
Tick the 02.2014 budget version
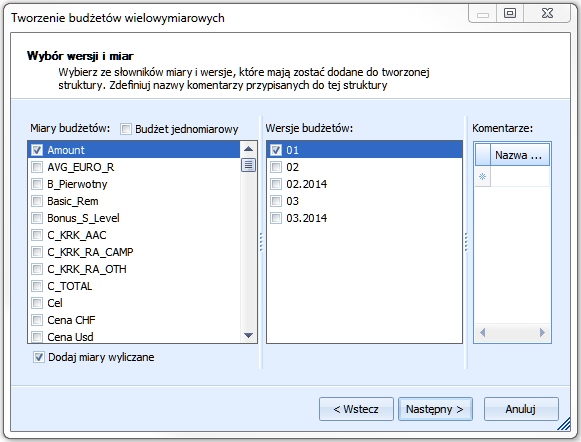tap(276, 184)
